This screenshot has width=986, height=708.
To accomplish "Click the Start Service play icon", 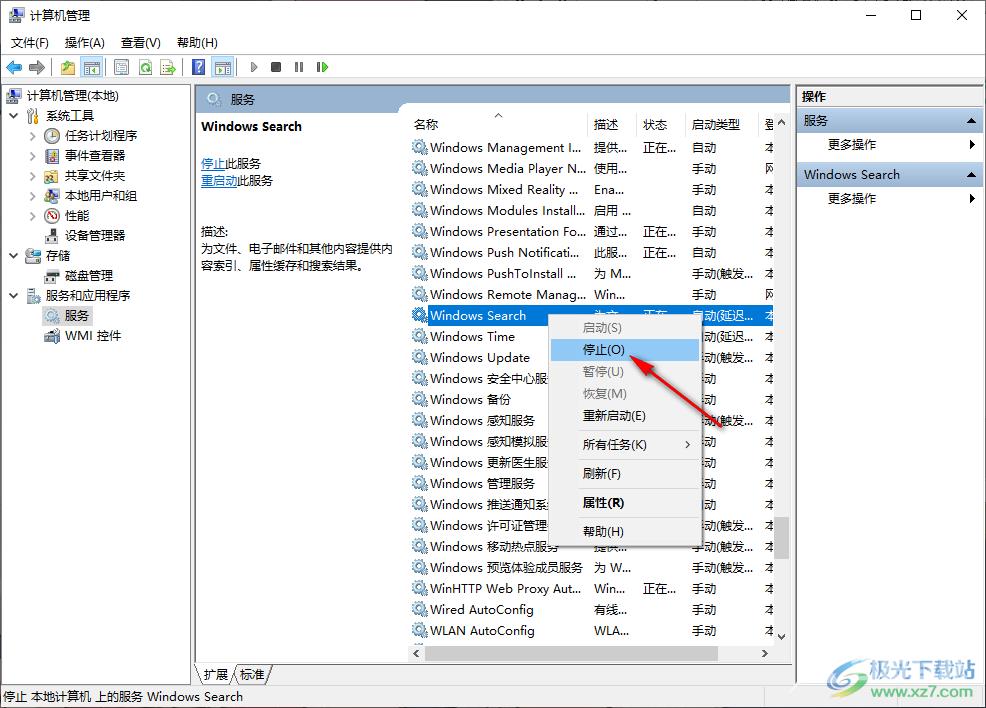I will (254, 67).
